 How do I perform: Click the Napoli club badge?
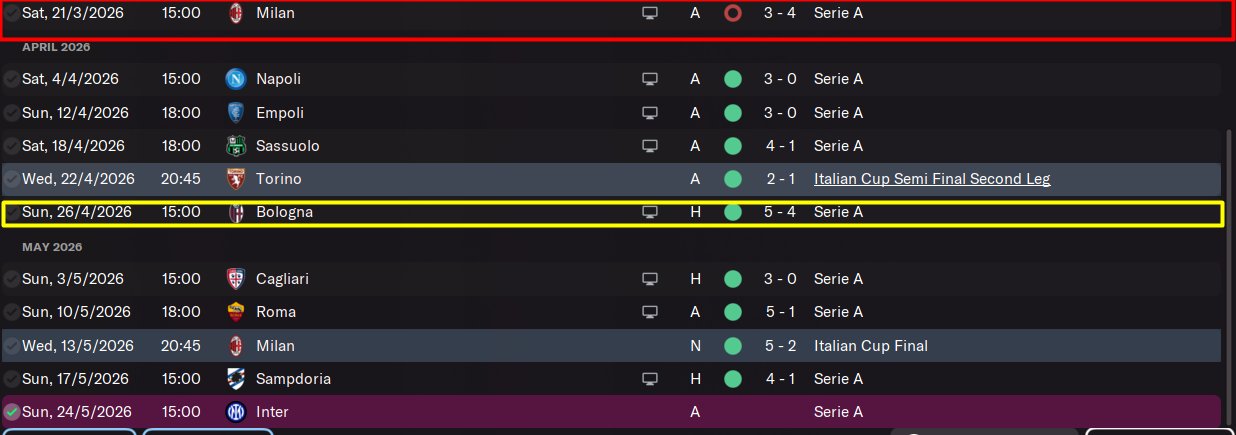pos(236,79)
